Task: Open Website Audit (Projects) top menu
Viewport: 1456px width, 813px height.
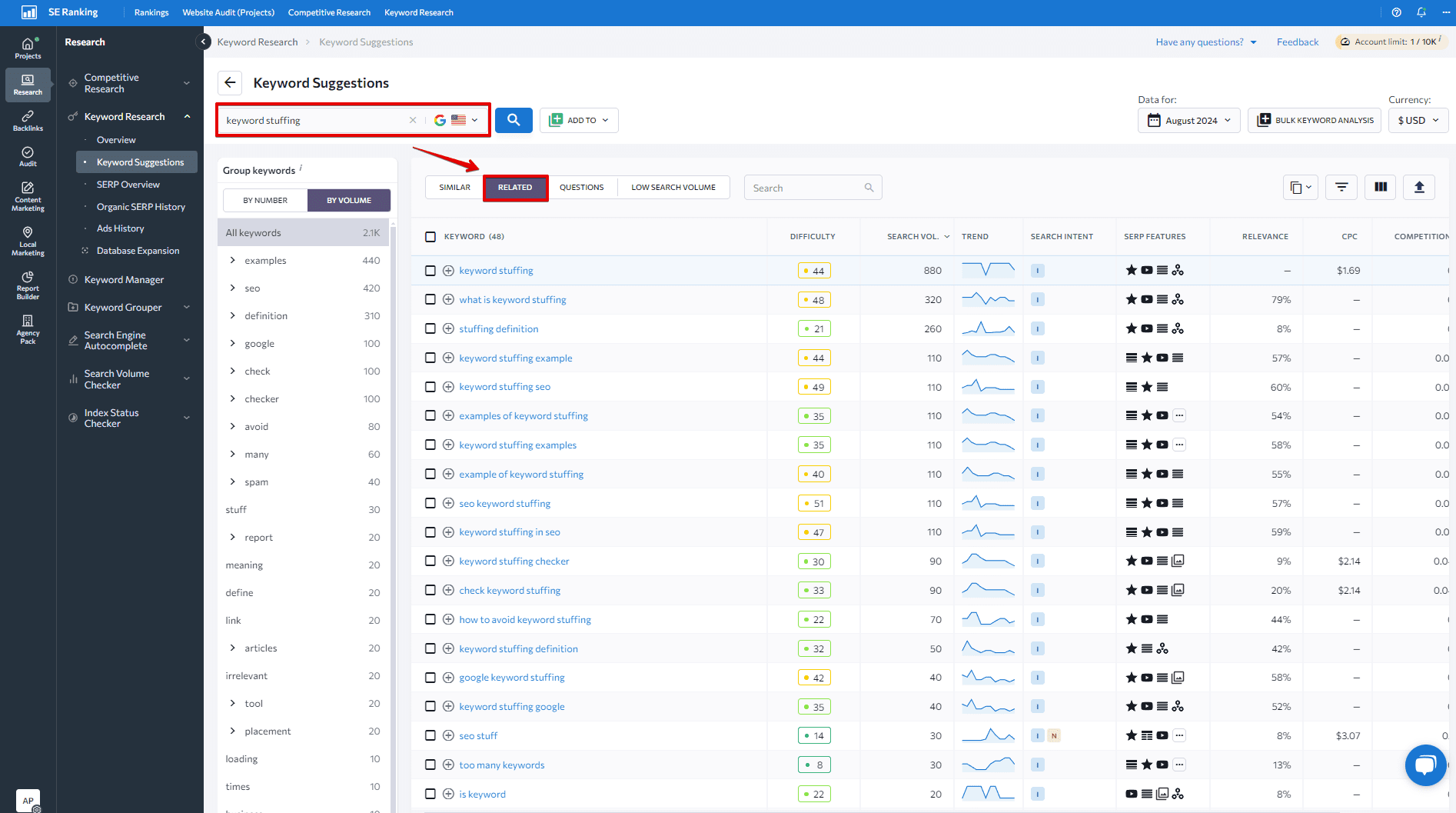Action: [228, 12]
